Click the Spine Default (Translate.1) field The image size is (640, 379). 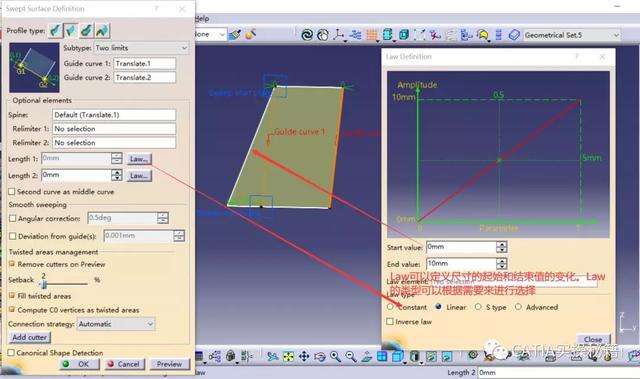click(114, 115)
